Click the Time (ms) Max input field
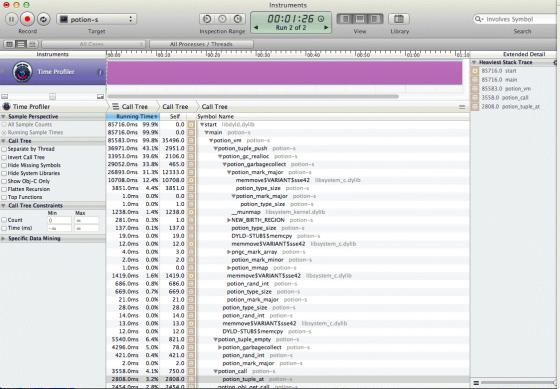This screenshot has width=560, height=389. pyautogui.click(x=87, y=228)
